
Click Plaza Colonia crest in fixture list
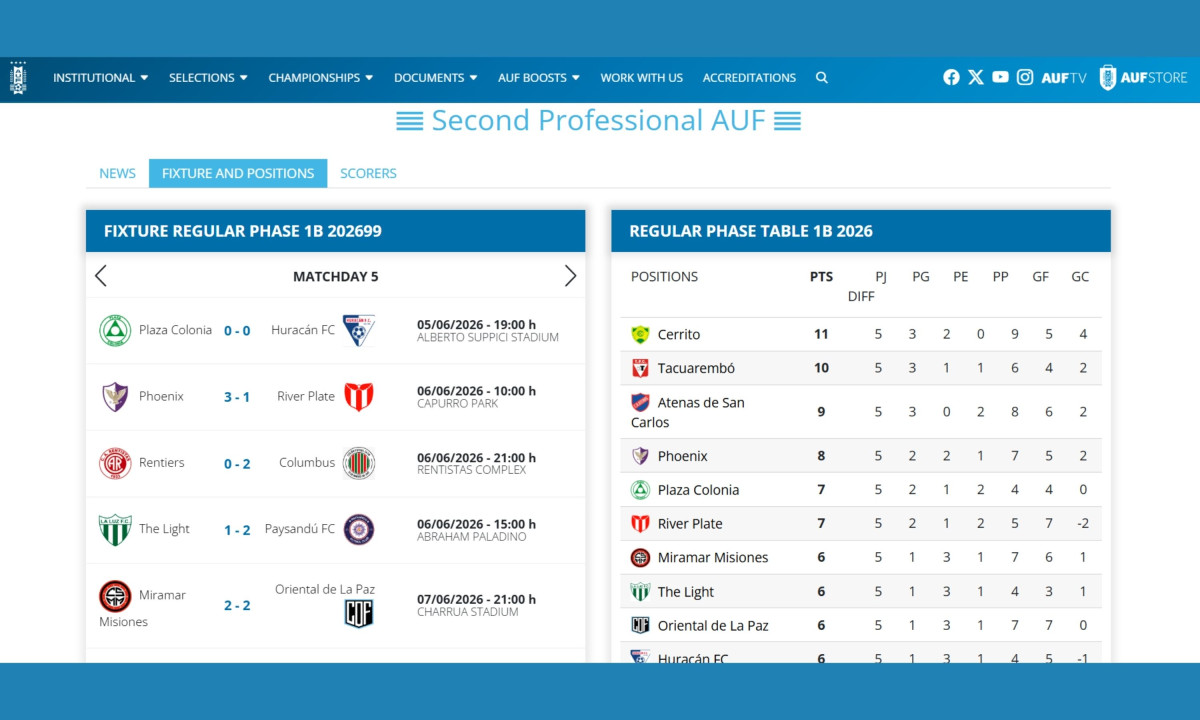coord(115,330)
